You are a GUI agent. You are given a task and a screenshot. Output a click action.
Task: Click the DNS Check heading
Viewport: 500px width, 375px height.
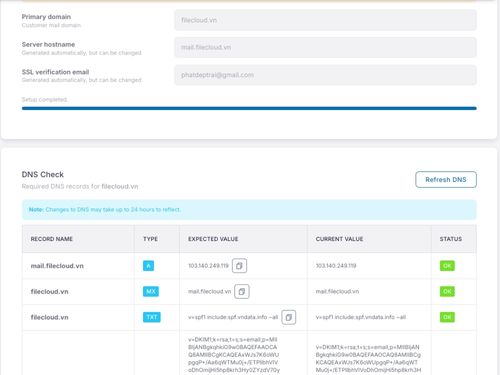point(43,174)
